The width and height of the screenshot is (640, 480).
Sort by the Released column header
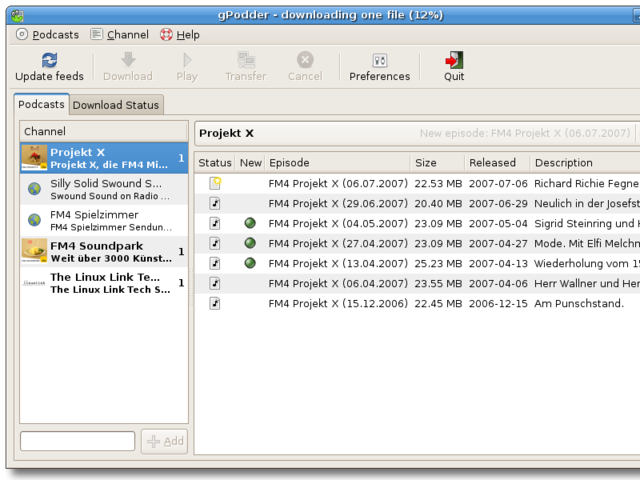[497, 163]
